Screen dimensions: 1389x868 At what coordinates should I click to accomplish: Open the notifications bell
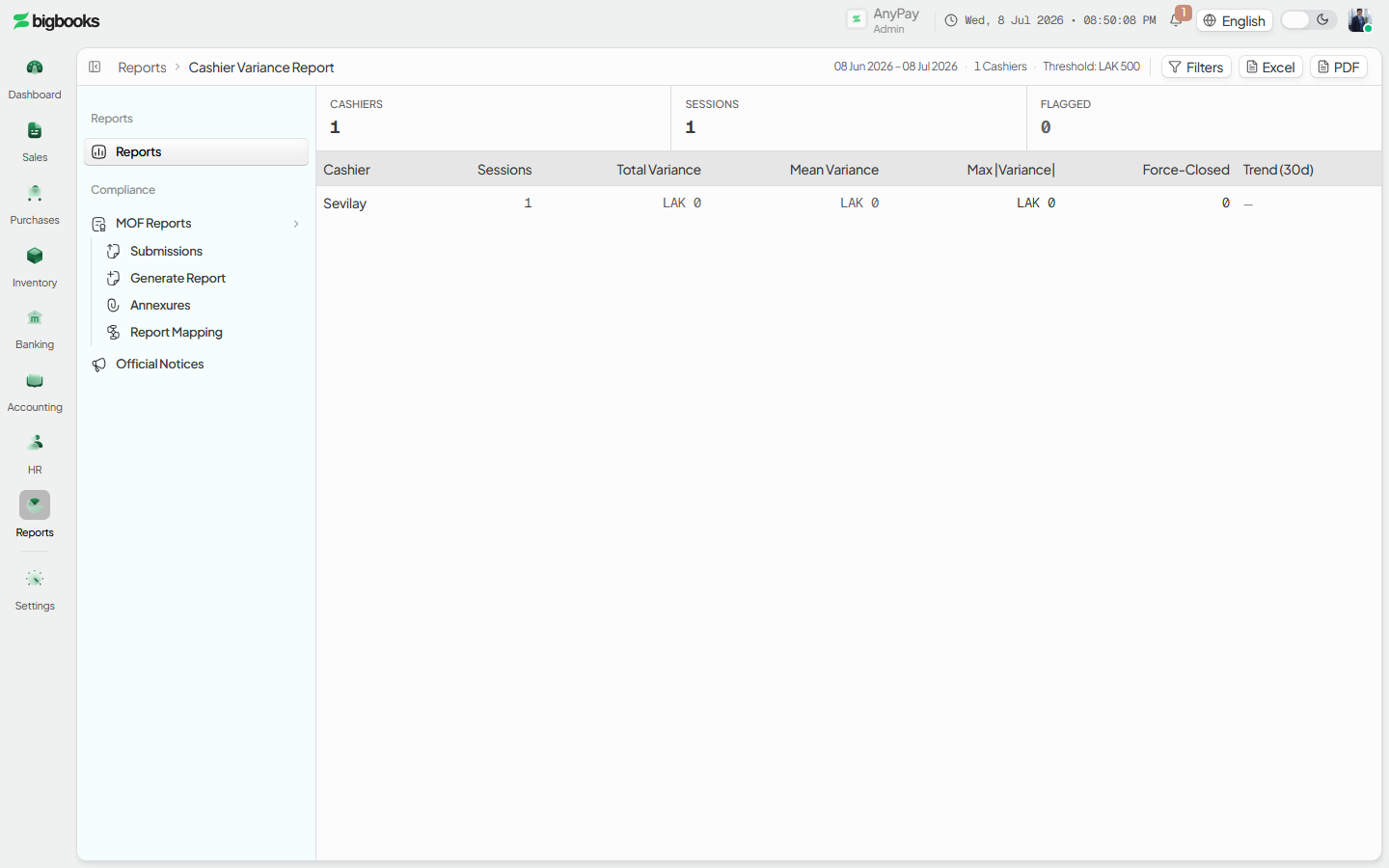(1177, 19)
